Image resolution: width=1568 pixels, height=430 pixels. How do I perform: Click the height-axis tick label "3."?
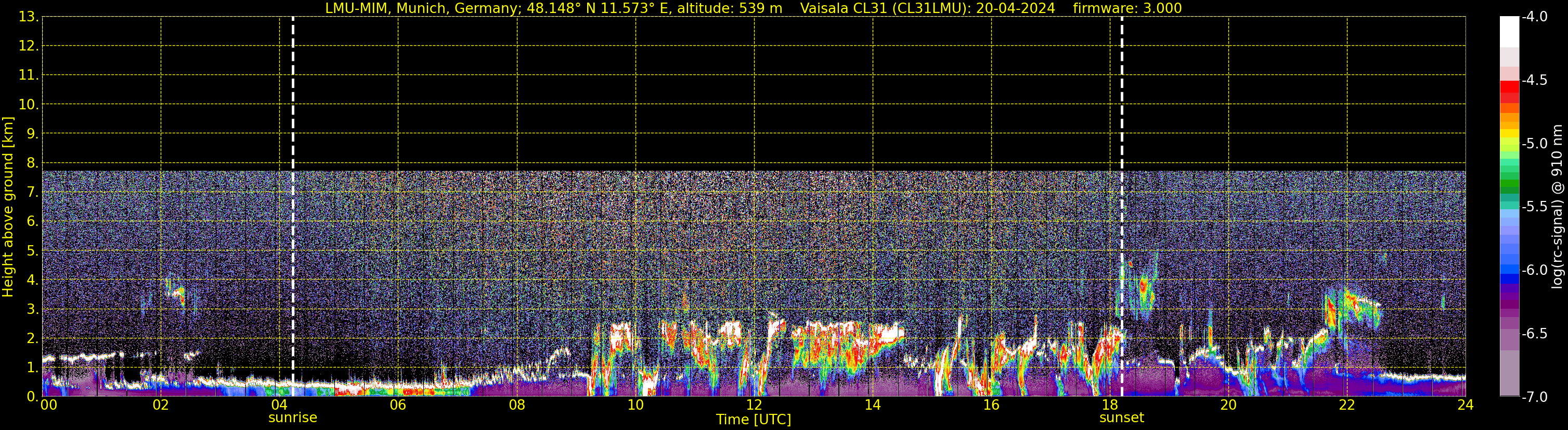(33, 309)
